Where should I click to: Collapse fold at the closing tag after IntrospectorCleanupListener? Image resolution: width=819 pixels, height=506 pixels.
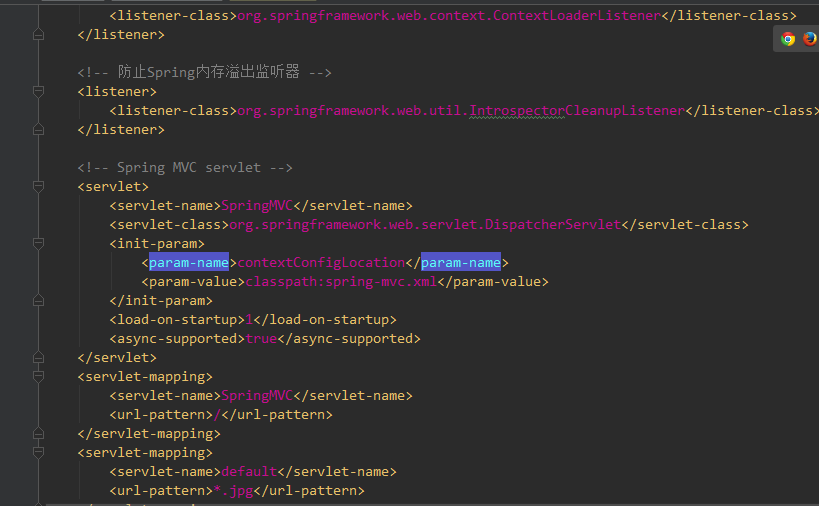[x=38, y=130]
